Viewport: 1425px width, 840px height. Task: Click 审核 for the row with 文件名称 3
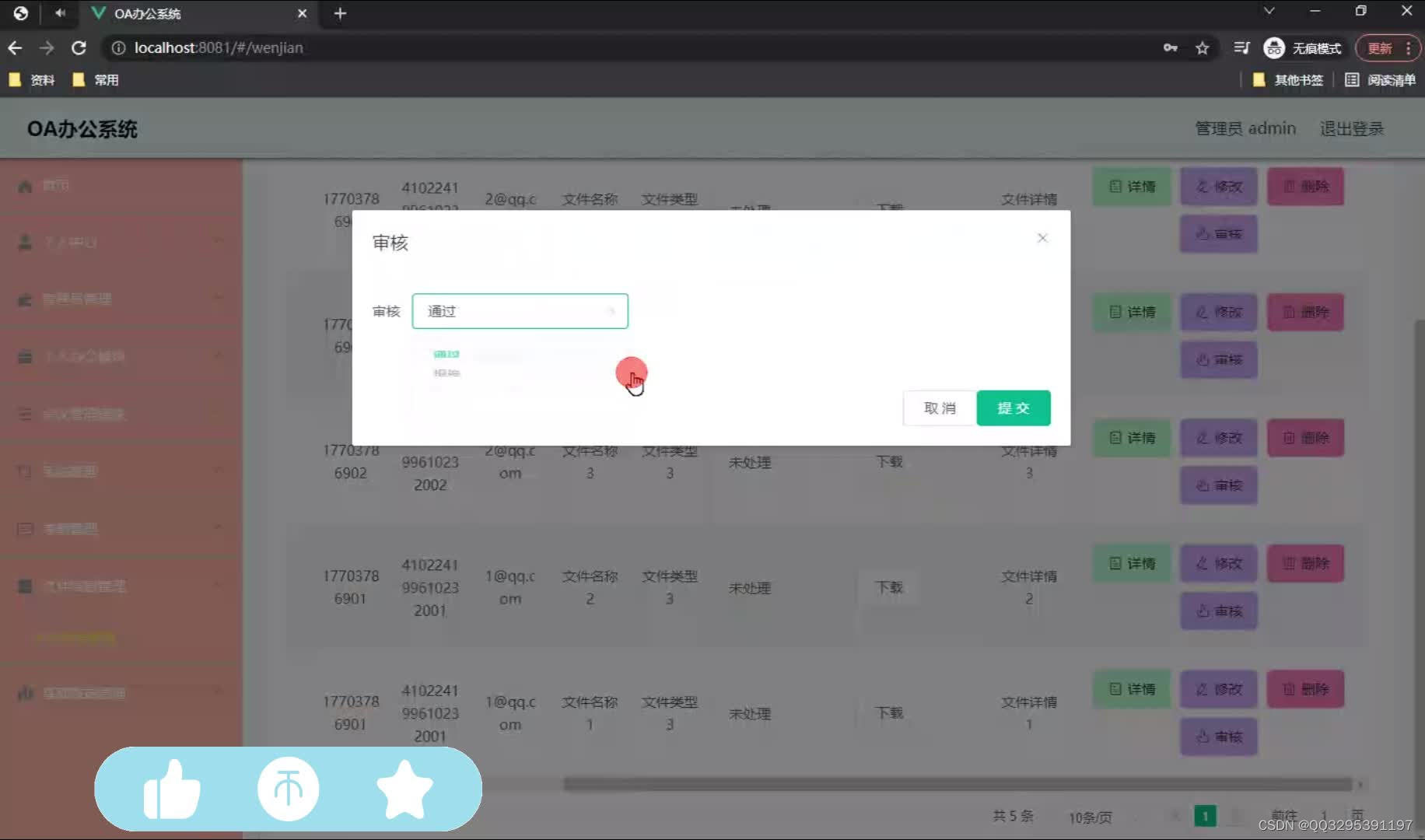pos(1219,485)
